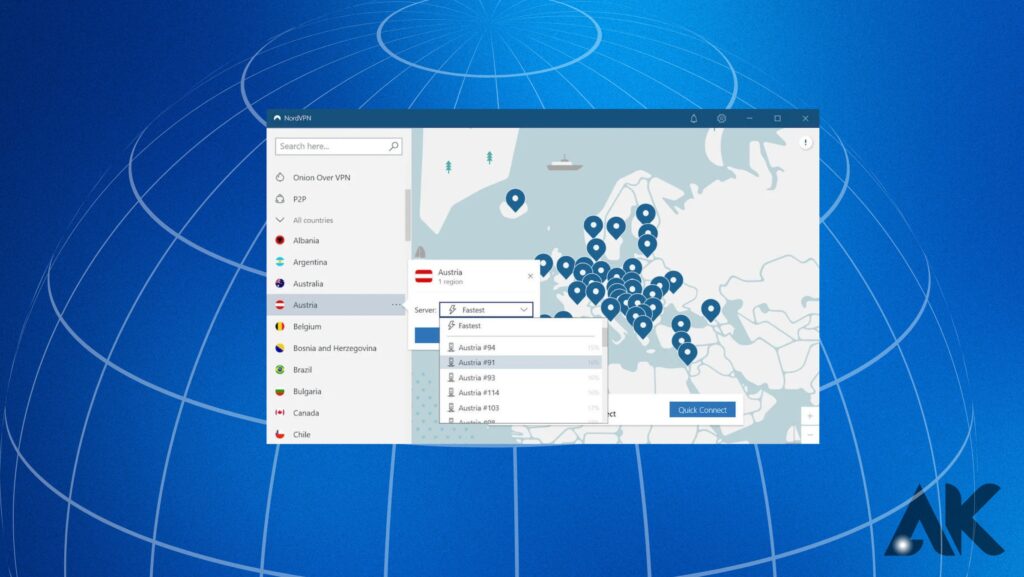Open the notifications bell

pos(694,118)
